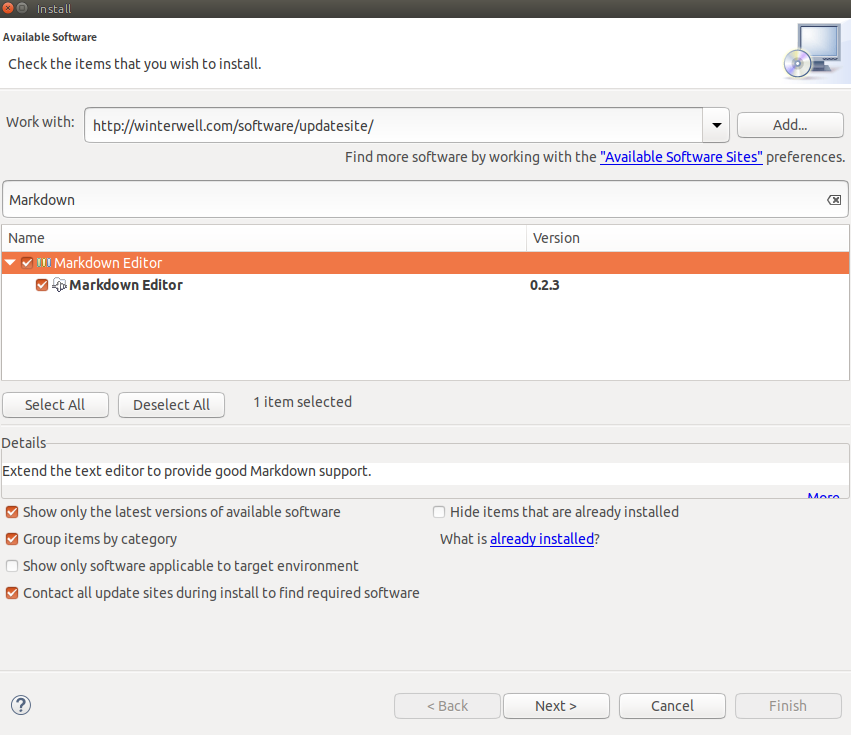Enable Show only software applicable to target environment

coord(11,565)
